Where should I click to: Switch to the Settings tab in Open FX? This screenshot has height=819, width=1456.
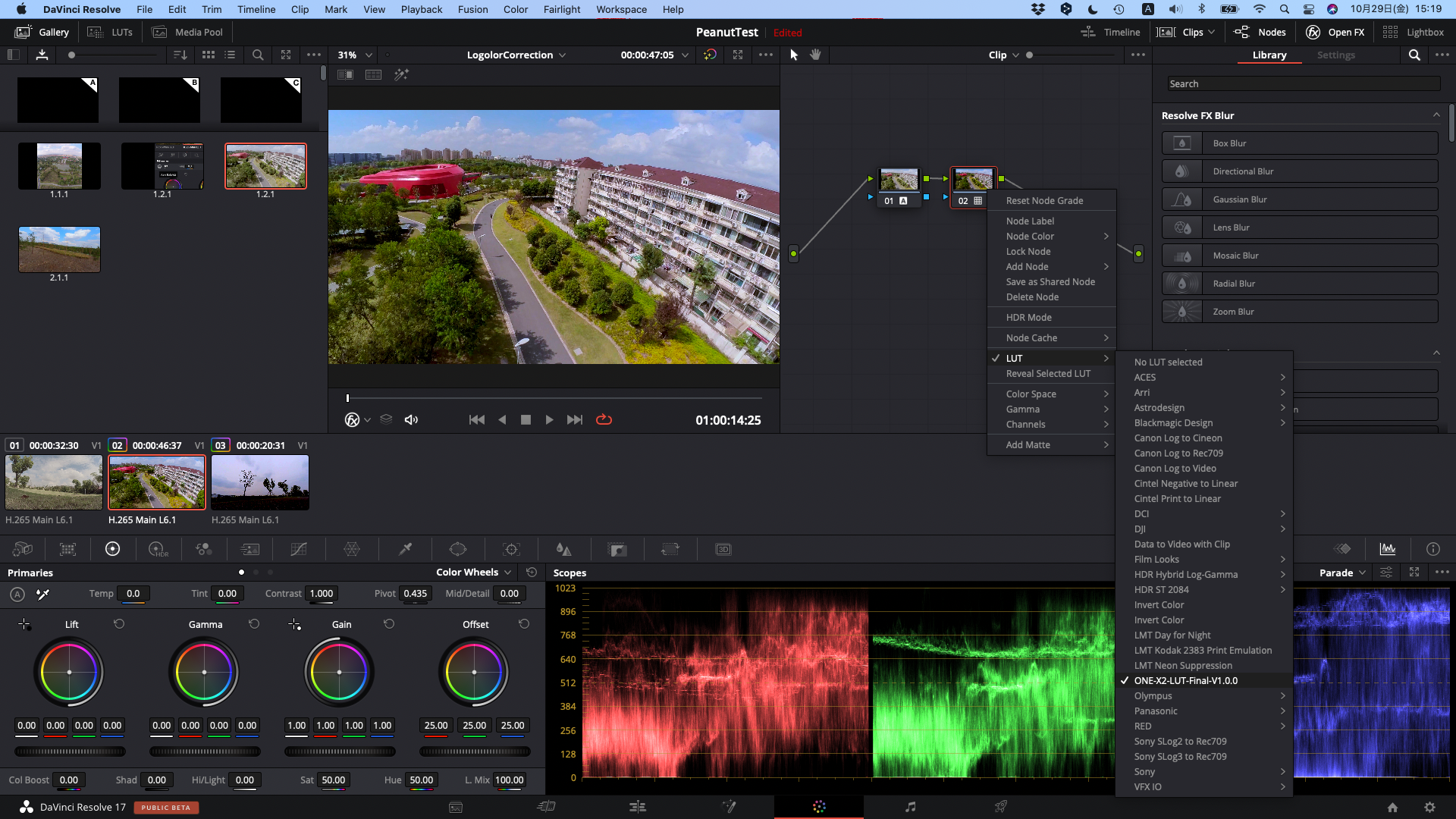(1335, 55)
